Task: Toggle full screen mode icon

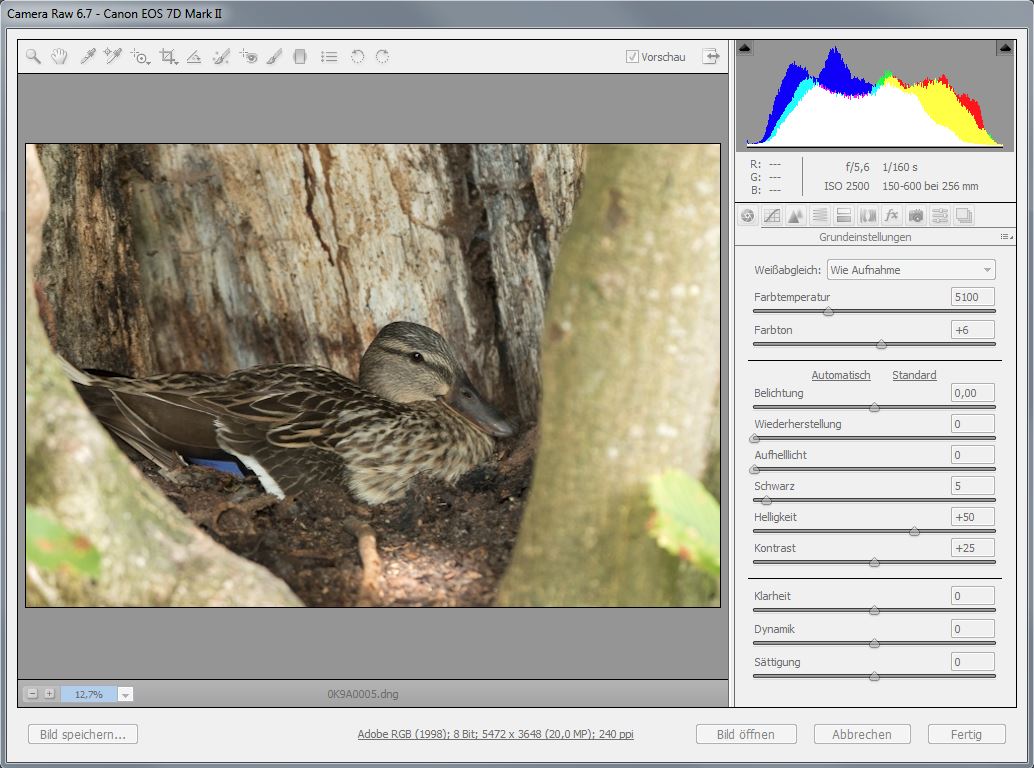Action: (x=710, y=57)
